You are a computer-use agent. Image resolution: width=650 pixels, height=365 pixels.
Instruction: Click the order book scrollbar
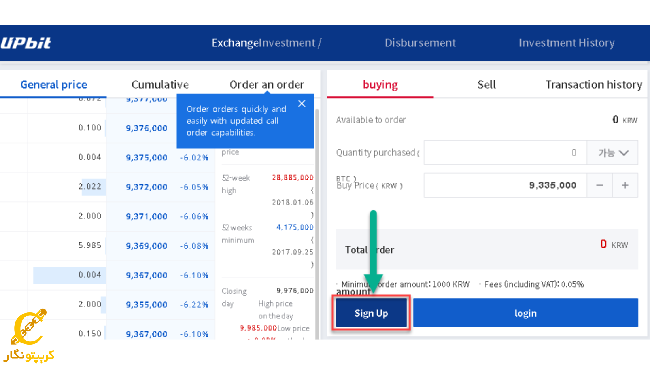pyautogui.click(x=317, y=224)
